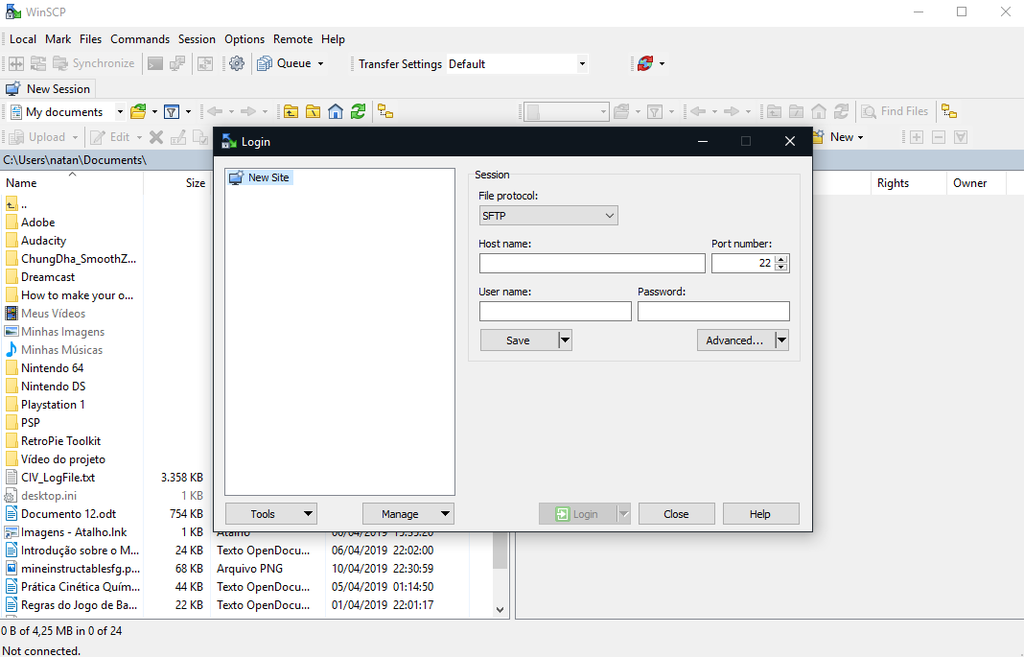Click the local panel Open Directory folder icon
1024x657 pixels.
[138, 112]
